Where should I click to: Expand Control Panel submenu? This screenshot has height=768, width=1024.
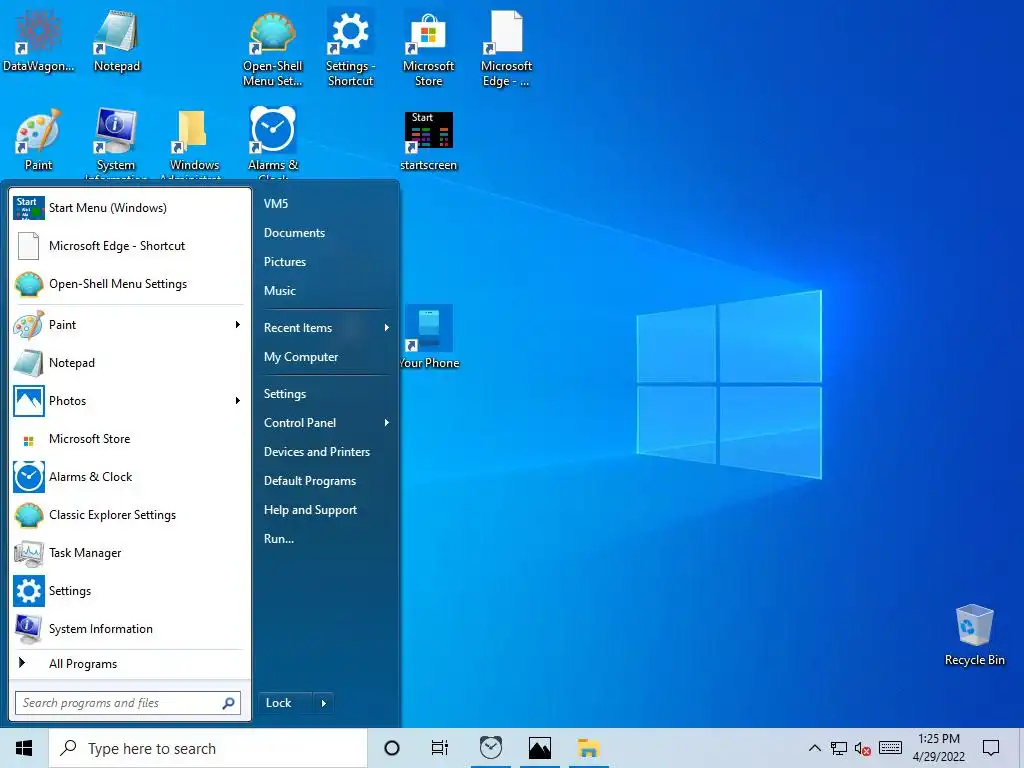(x=326, y=423)
